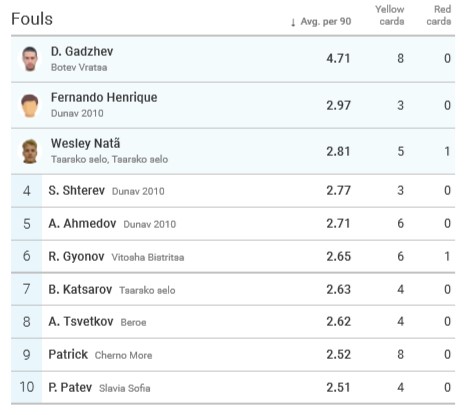Select S. Shterev in rank 4 row

pyautogui.click(x=77, y=190)
